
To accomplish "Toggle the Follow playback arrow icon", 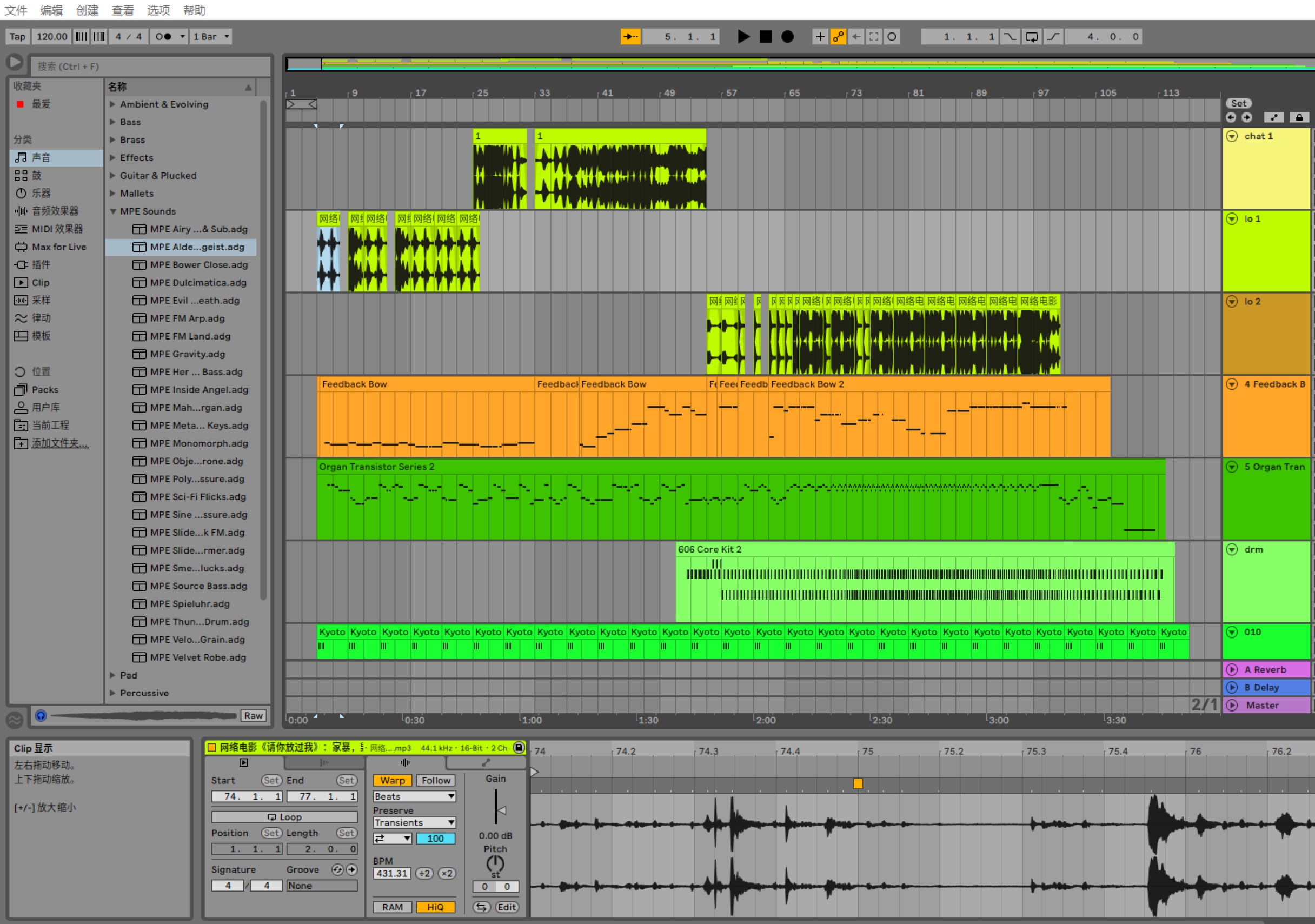I will coord(630,37).
